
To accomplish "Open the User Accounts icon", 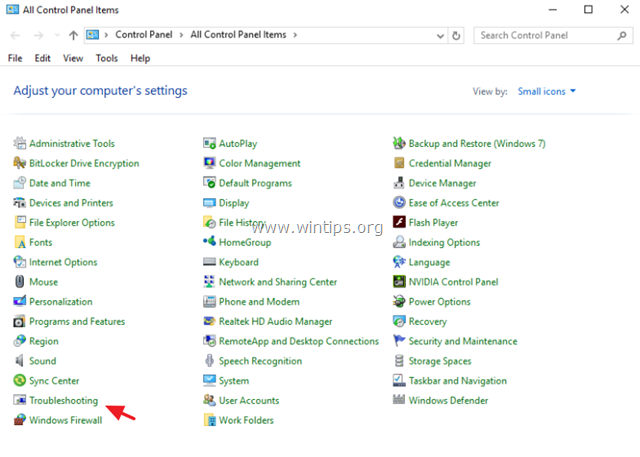I will [209, 400].
